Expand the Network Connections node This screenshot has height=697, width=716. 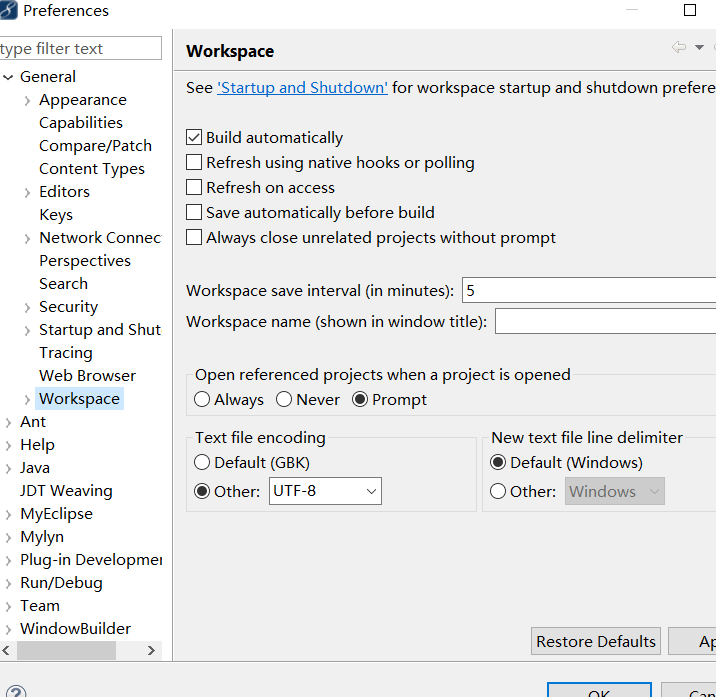[x=27, y=238]
